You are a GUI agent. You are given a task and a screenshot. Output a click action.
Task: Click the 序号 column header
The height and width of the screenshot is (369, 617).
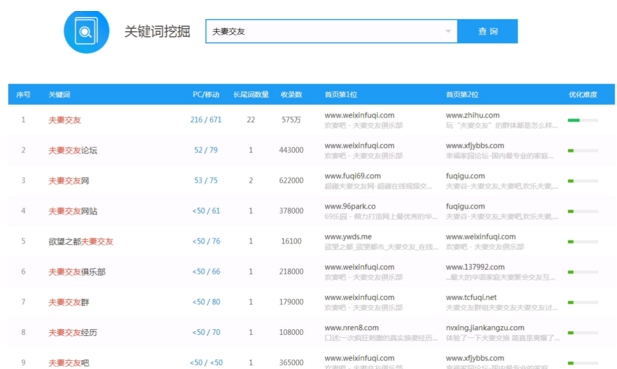[23, 94]
